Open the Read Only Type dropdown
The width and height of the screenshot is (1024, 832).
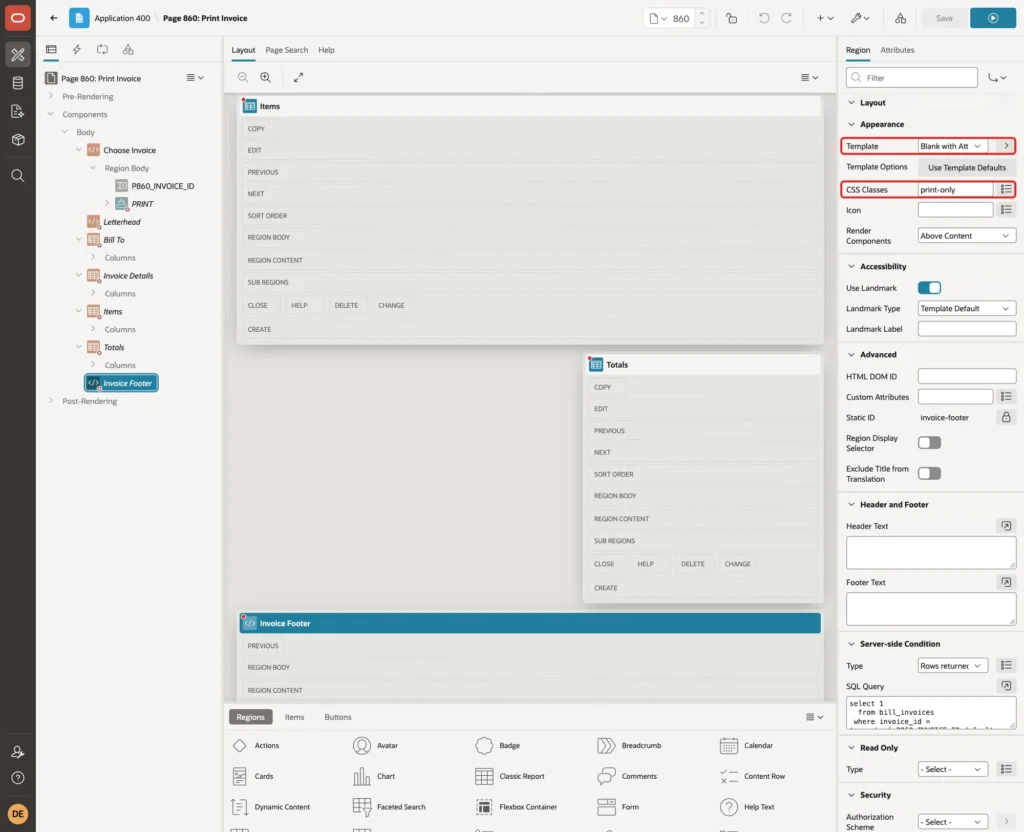952,769
